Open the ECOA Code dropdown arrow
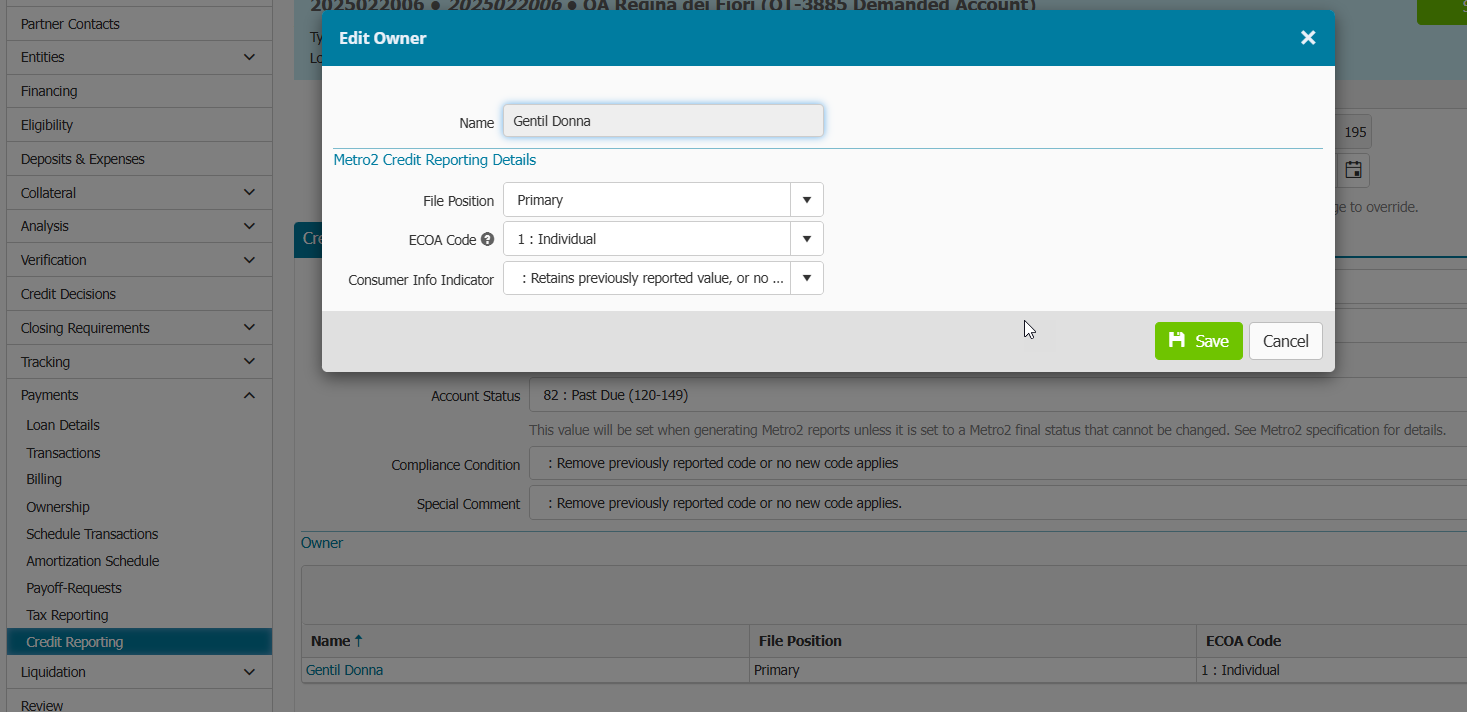 point(807,239)
